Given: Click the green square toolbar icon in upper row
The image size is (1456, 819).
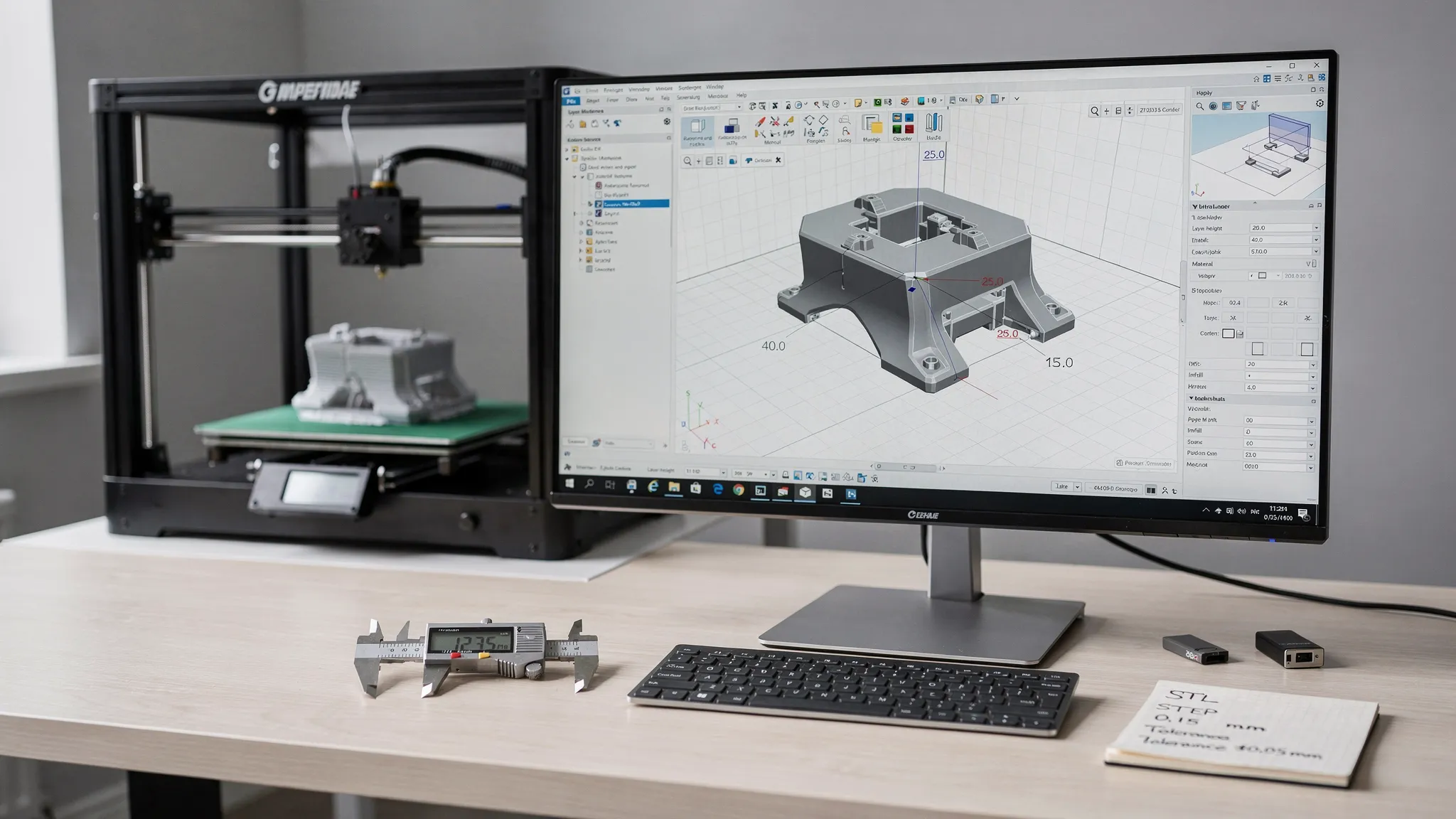Looking at the screenshot, I should coord(877,102).
